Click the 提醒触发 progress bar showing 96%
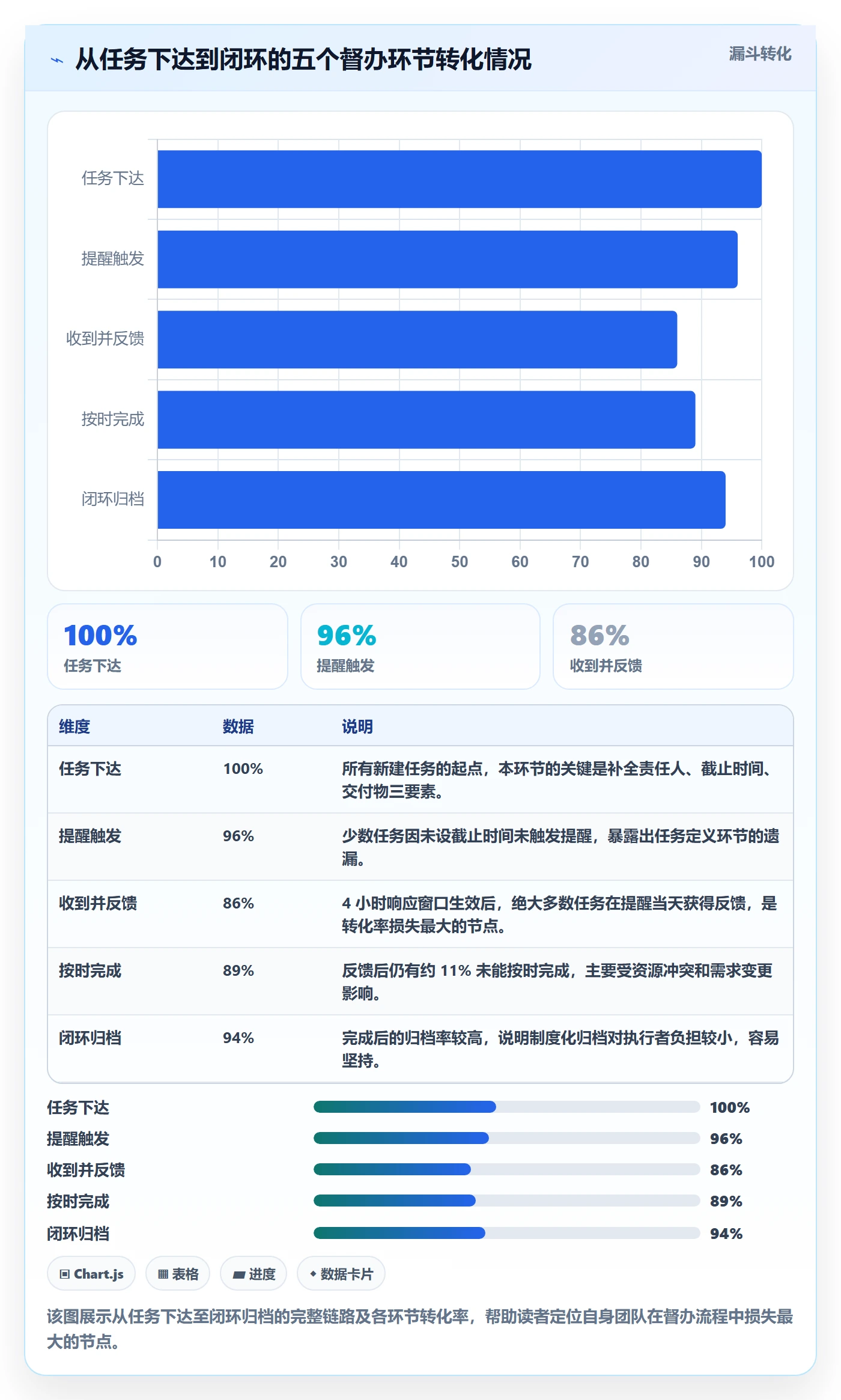This screenshot has height=1400, width=841. pyautogui.click(x=506, y=1138)
